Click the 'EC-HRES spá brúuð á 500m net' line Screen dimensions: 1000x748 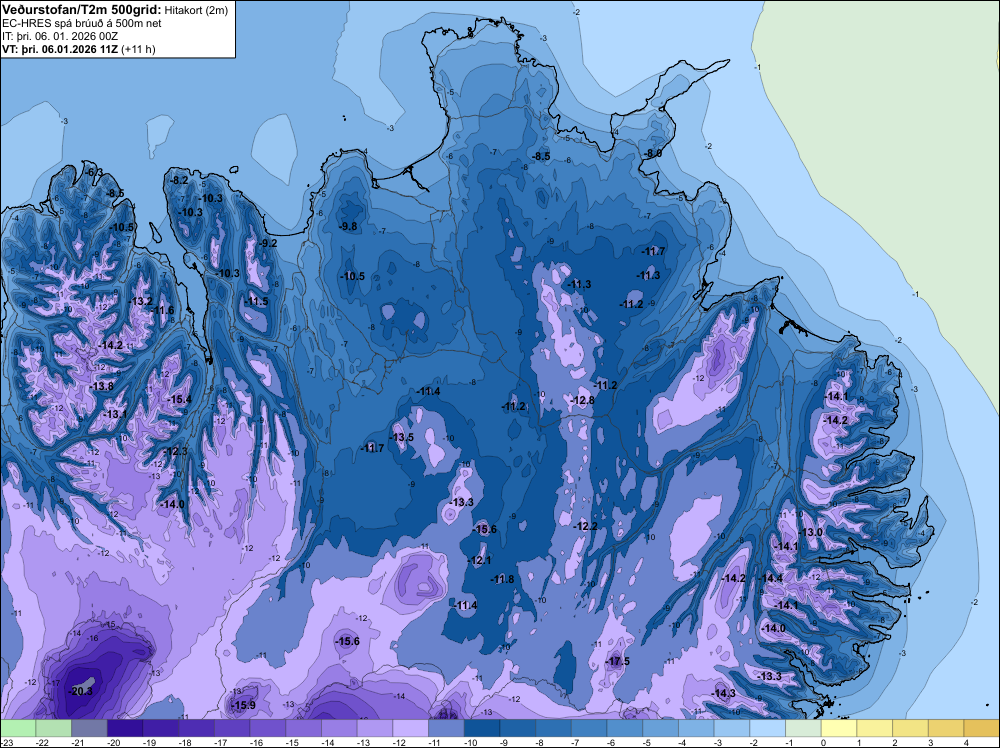(x=82, y=23)
